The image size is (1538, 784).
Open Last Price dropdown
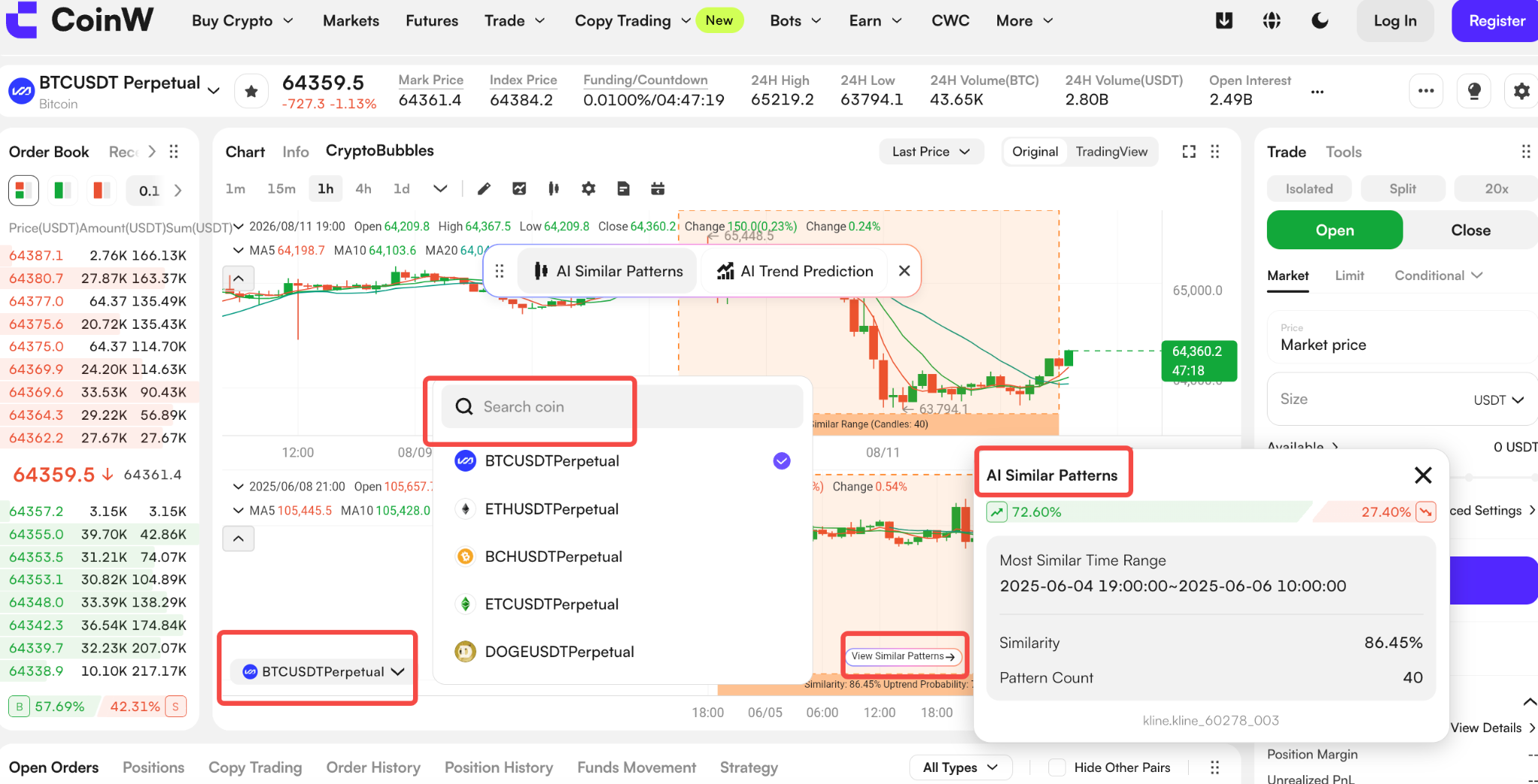930,152
